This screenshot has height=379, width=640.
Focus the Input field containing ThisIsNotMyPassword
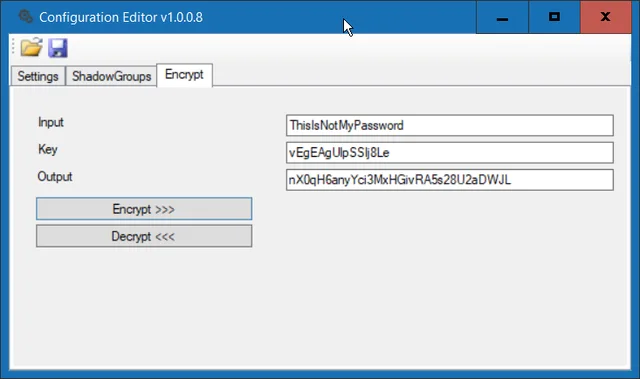(450, 125)
